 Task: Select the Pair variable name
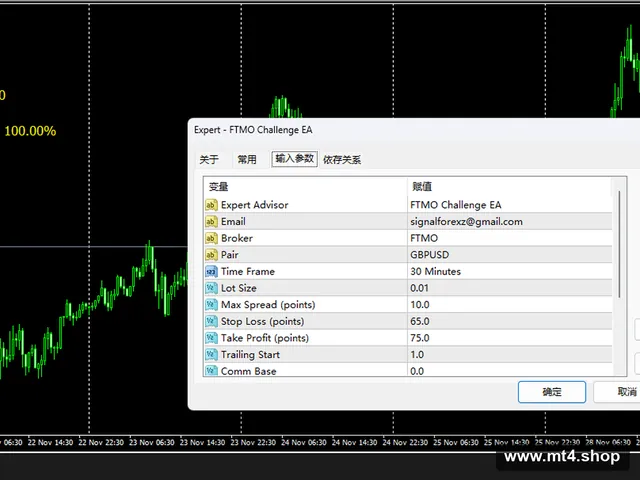pos(229,255)
